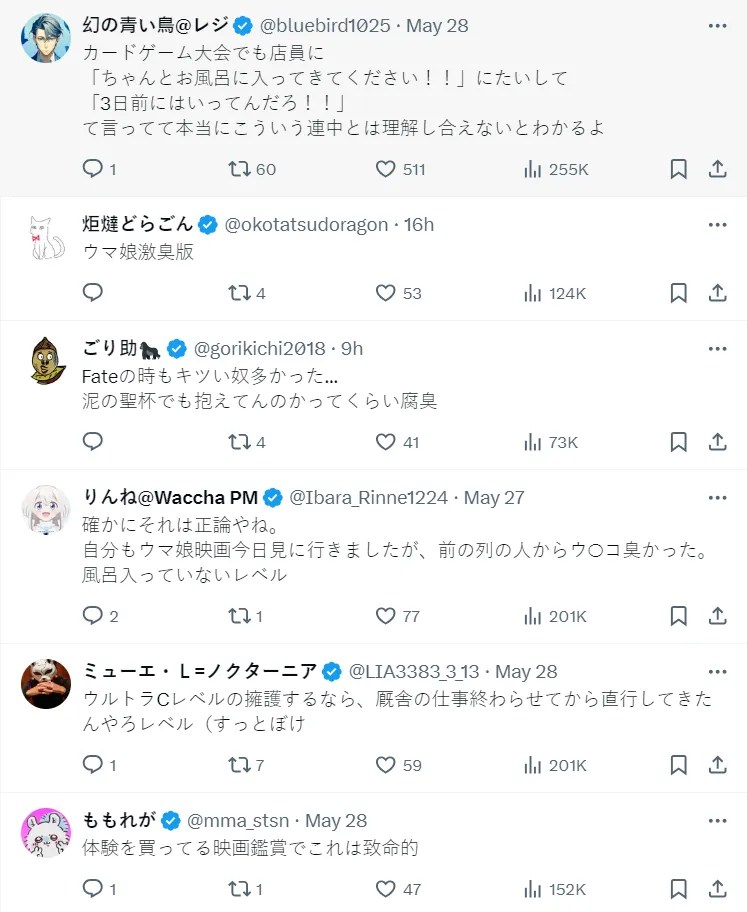The width and height of the screenshot is (747, 912).
Task: Bookmark the okotatsudoragon tweet
Action: tap(678, 293)
